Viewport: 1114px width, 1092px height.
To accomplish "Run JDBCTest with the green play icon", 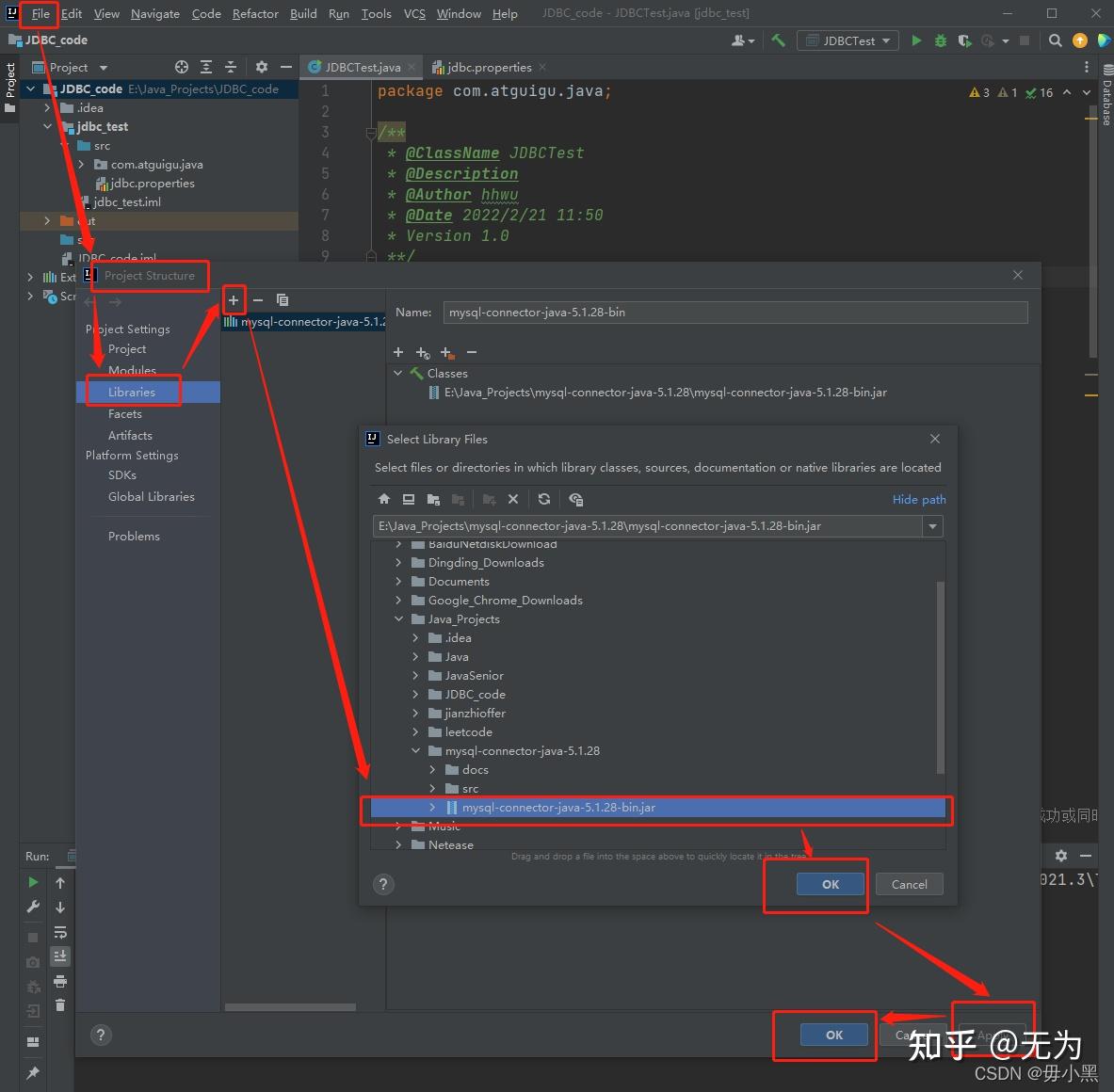I will click(915, 40).
